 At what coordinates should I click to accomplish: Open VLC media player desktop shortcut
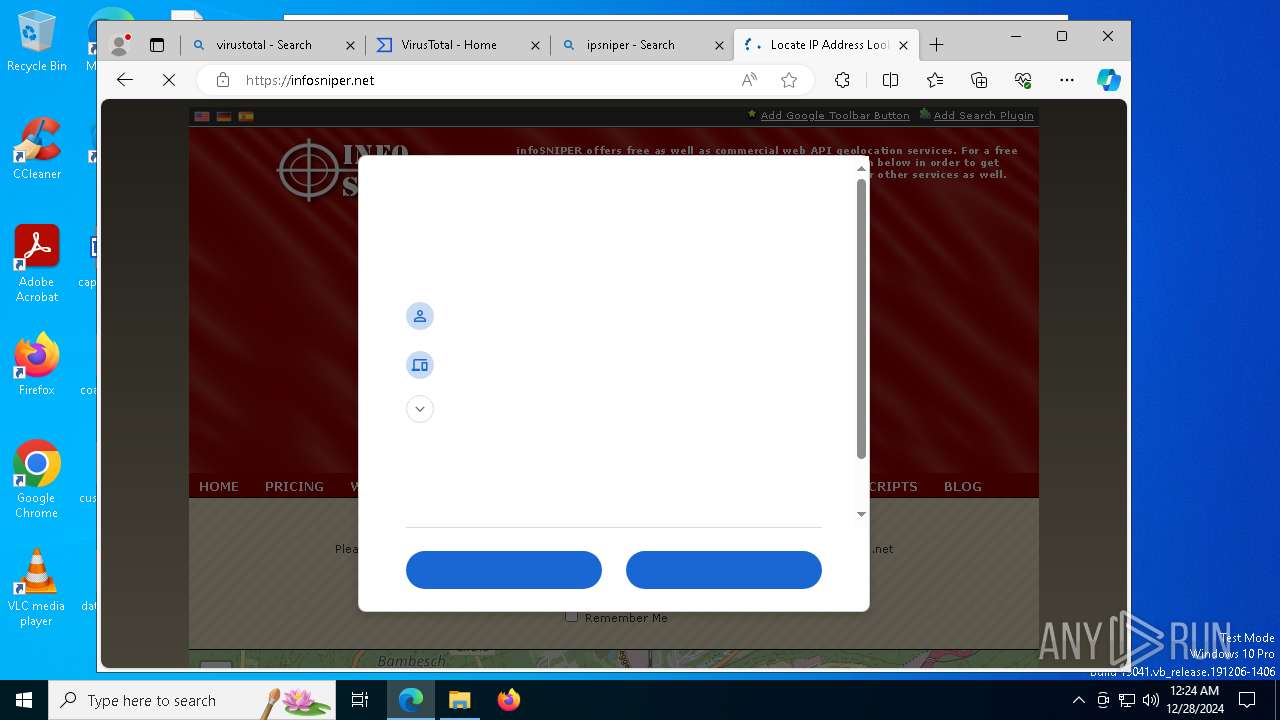click(x=37, y=588)
